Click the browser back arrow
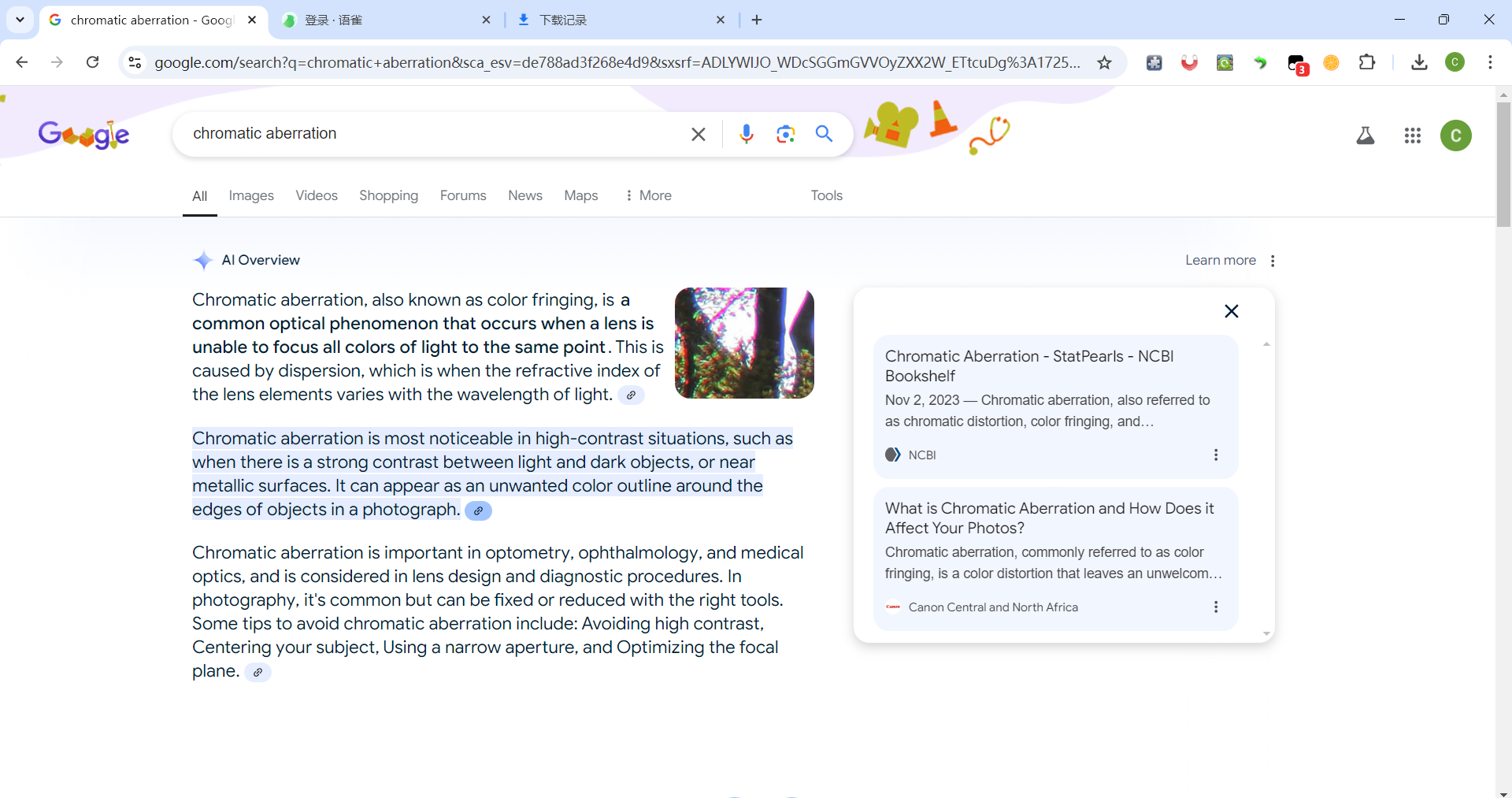The image size is (1512, 798). (22, 62)
